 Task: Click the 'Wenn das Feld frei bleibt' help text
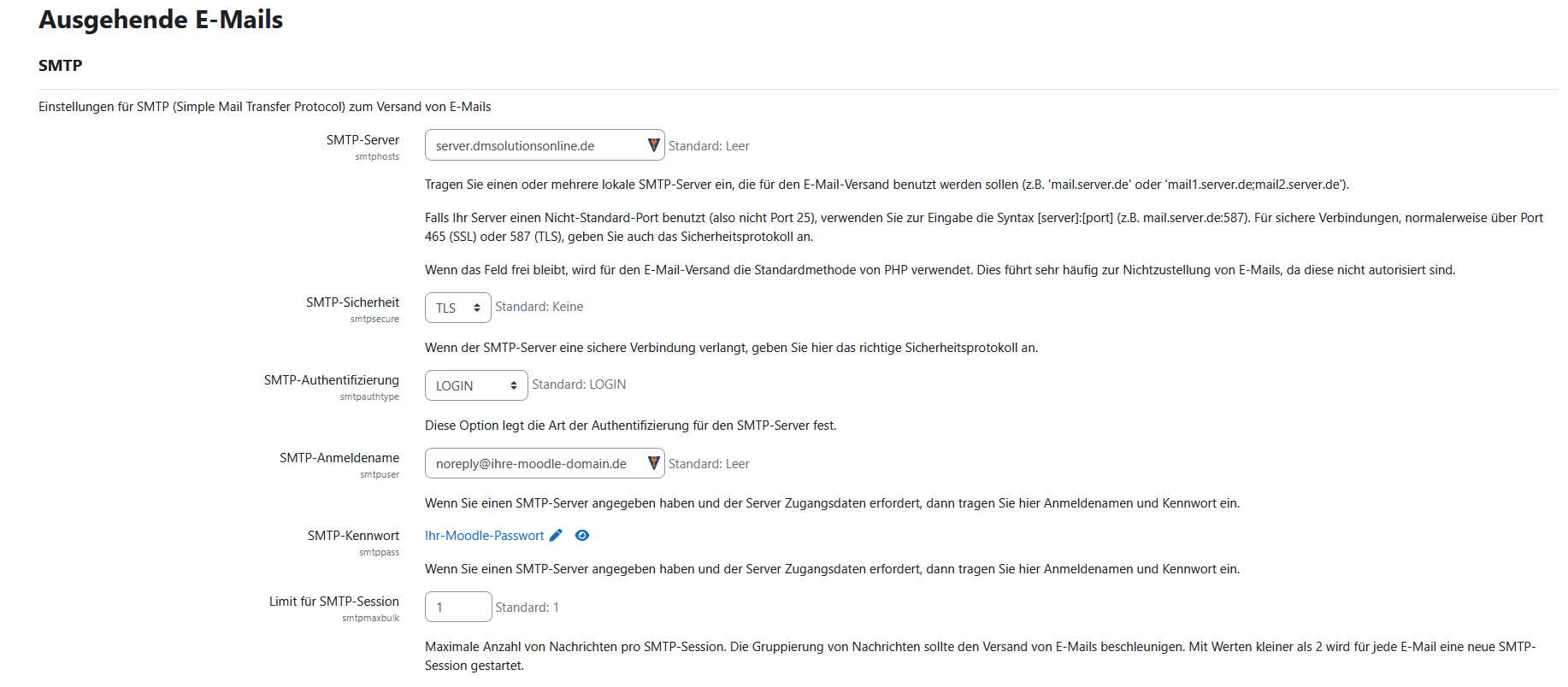pos(940,270)
